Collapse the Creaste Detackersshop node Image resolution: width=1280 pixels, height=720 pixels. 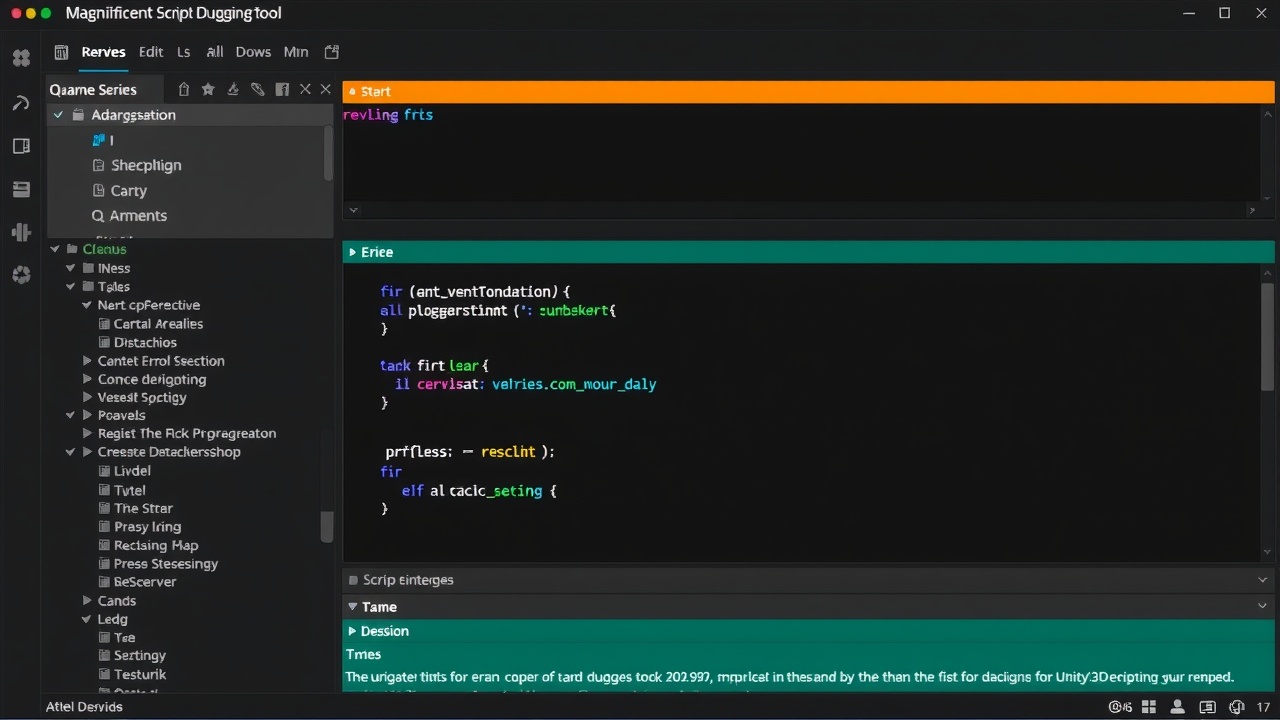[71, 452]
